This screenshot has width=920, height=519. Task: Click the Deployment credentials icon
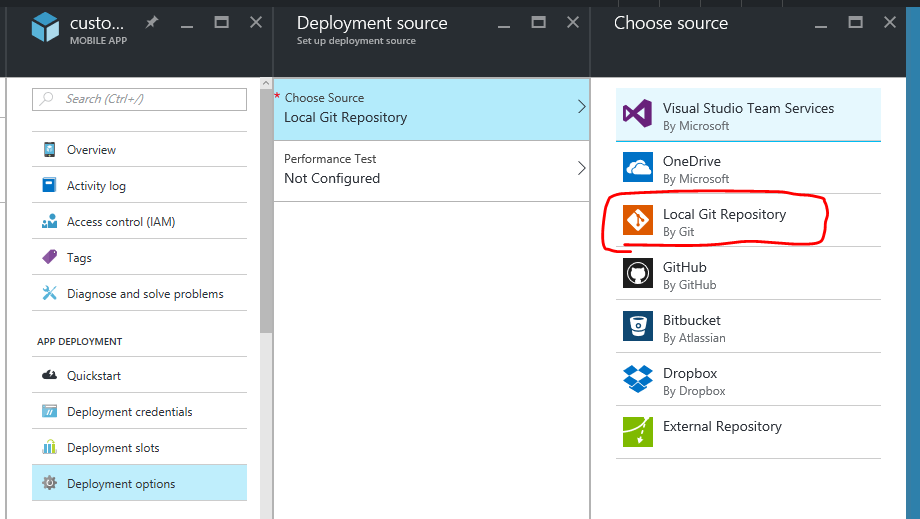pos(49,411)
